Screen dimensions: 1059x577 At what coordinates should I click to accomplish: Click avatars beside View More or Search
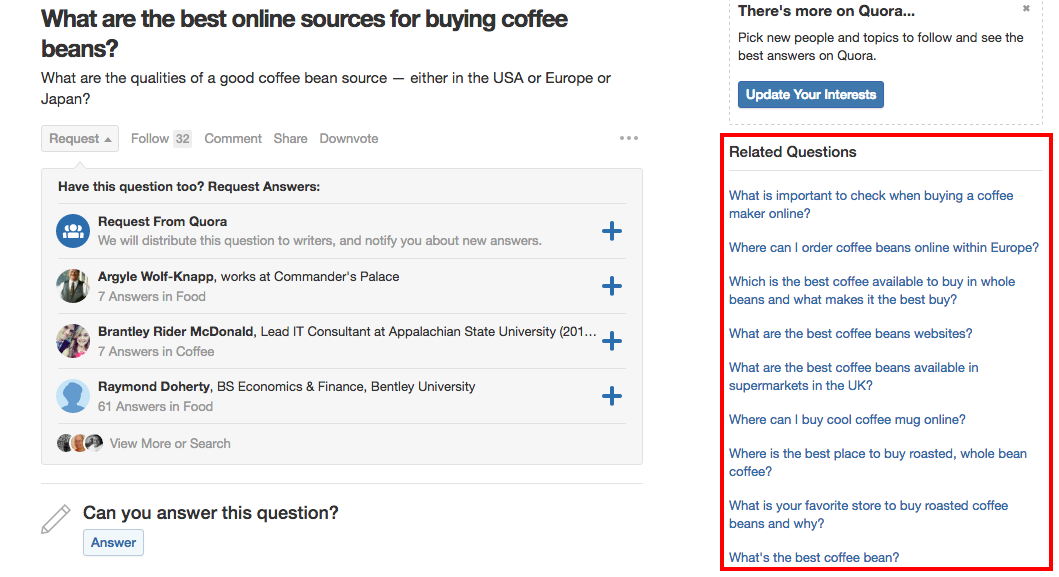pyautogui.click(x=80, y=443)
